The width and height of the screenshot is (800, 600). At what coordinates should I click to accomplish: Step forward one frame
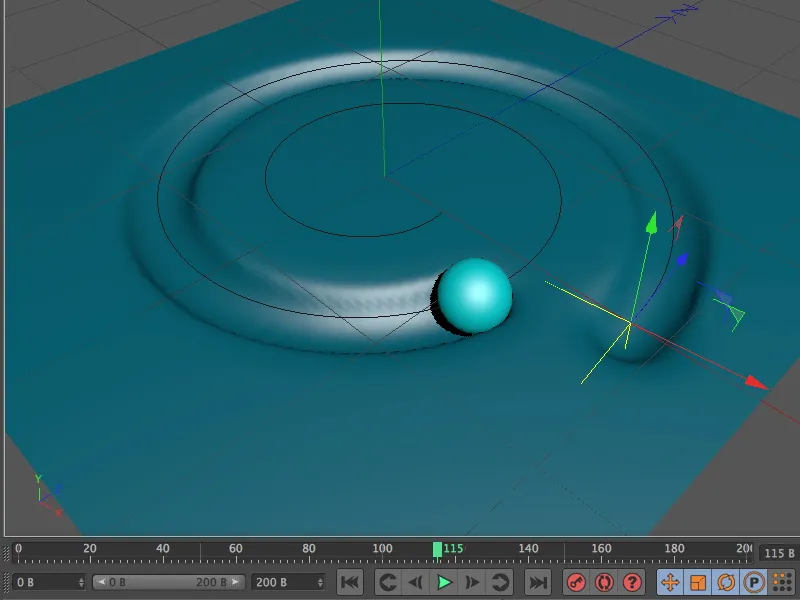(x=472, y=582)
